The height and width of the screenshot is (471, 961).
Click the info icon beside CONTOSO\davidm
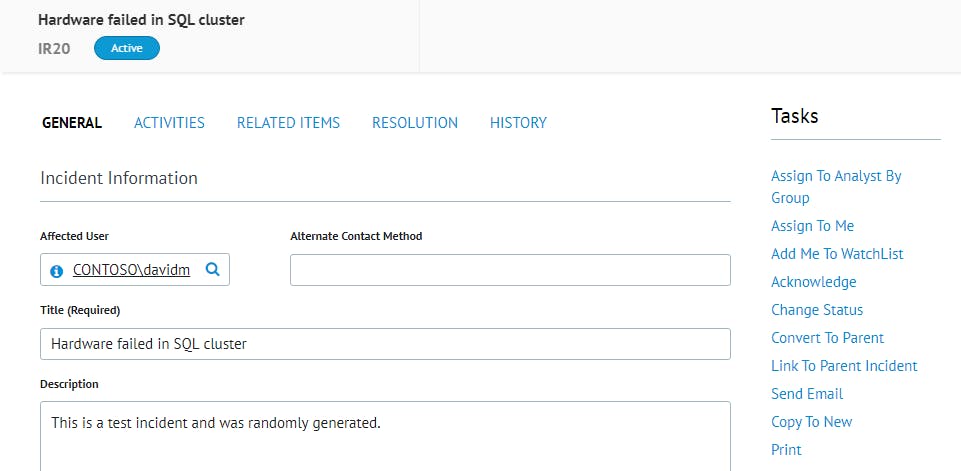[x=56, y=271]
